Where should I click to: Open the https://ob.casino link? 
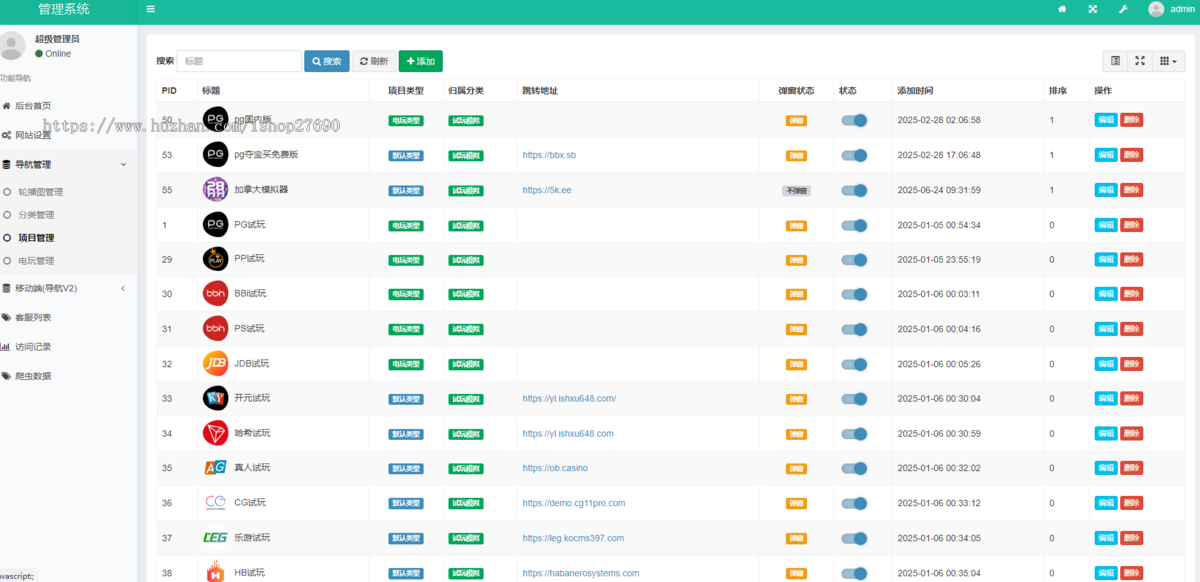point(555,468)
